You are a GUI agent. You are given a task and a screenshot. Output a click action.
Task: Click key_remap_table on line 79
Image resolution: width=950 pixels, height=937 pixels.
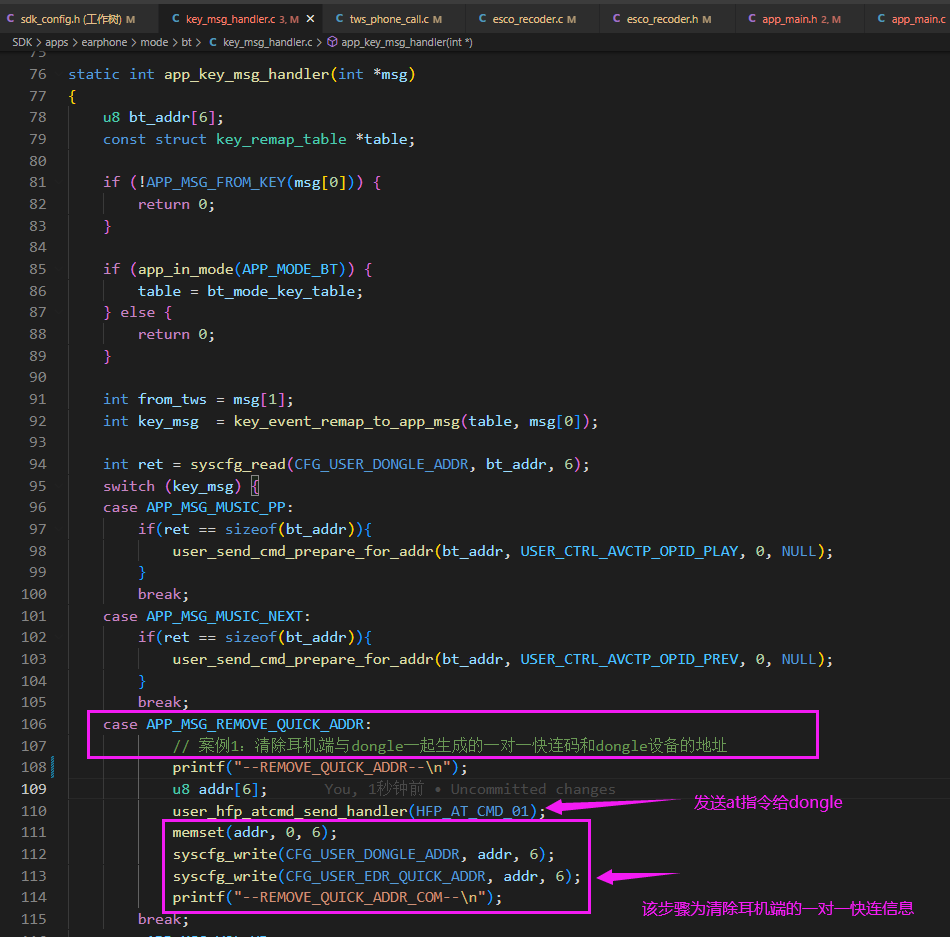click(x=281, y=139)
